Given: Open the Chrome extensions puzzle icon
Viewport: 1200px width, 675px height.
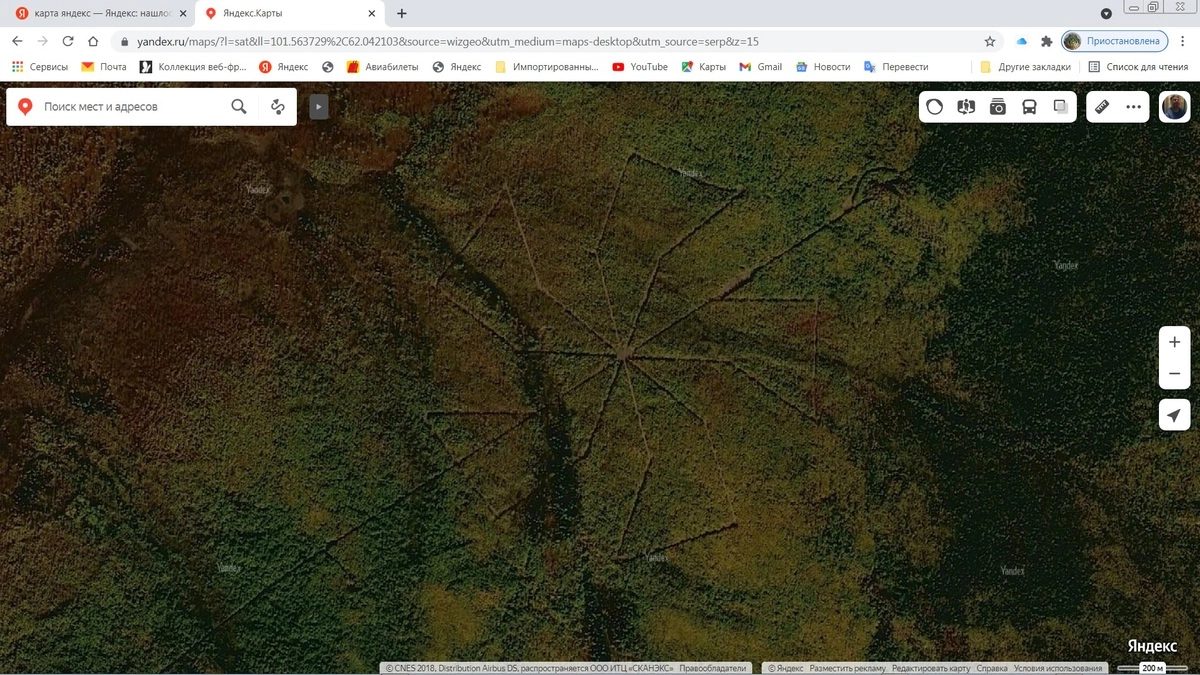Looking at the screenshot, I should pos(1047,42).
